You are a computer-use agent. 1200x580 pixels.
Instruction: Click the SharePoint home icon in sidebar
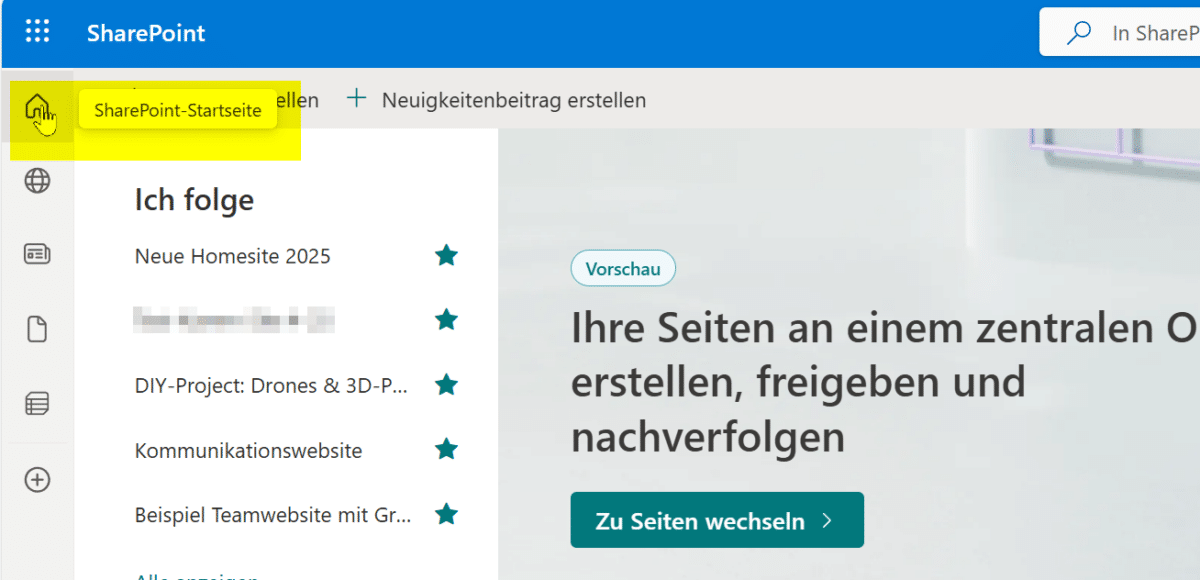click(37, 106)
